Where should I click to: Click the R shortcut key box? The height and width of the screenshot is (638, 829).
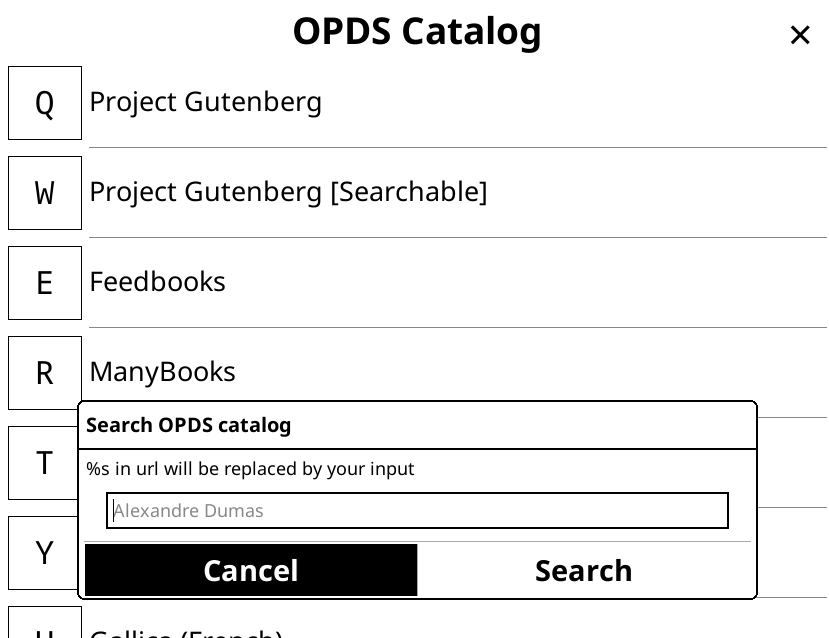click(x=44, y=372)
